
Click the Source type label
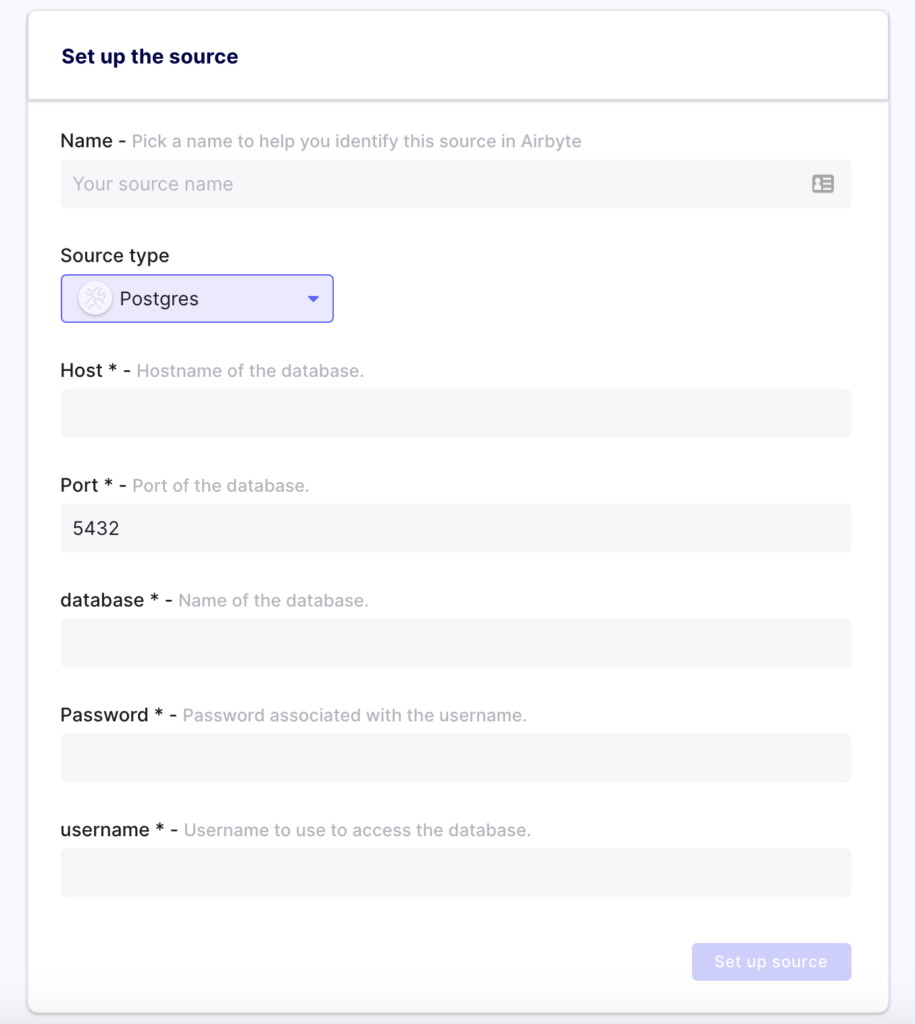[115, 256]
